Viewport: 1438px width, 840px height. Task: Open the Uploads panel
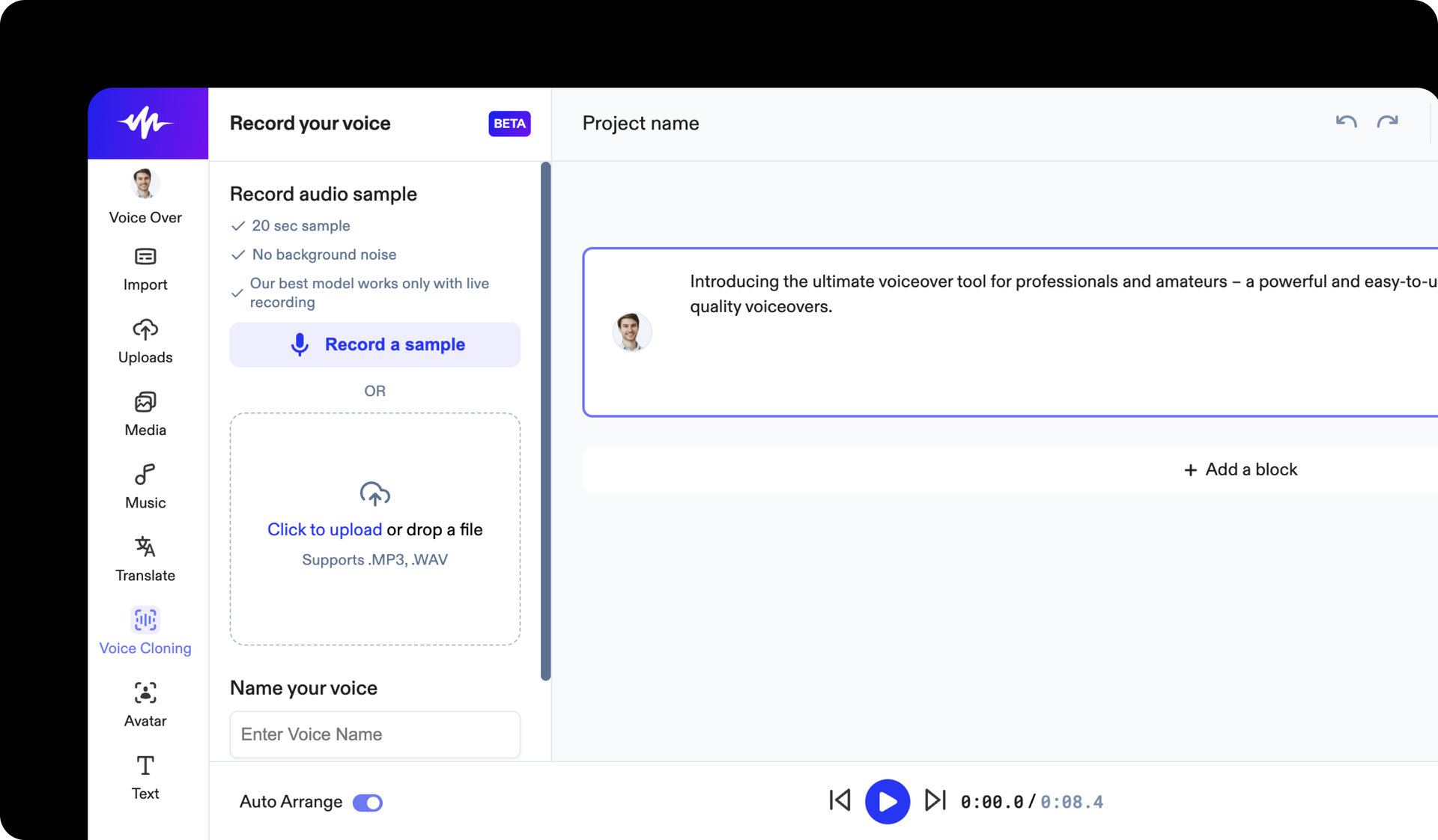pyautogui.click(x=145, y=342)
